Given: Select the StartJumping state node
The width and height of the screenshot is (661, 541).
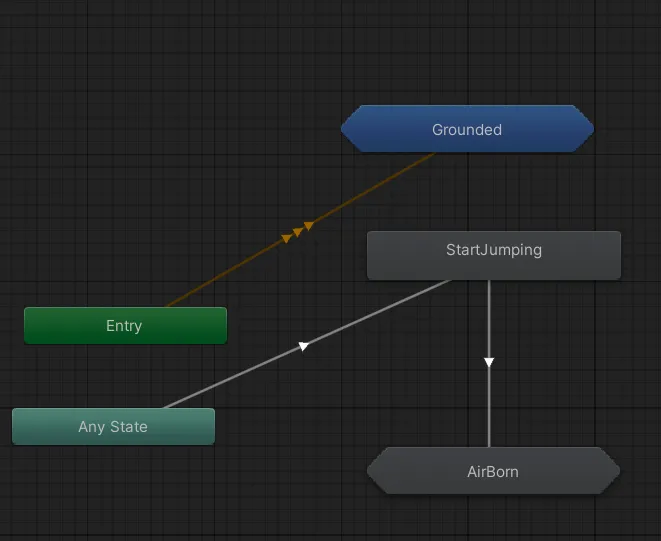Looking at the screenshot, I should [x=494, y=255].
